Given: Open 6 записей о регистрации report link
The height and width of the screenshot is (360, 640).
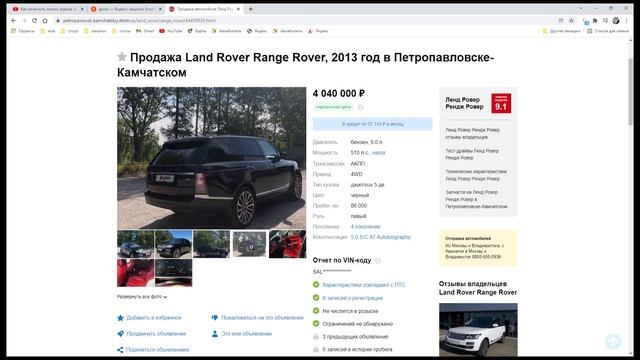Looking at the screenshot, I should (x=353, y=298).
